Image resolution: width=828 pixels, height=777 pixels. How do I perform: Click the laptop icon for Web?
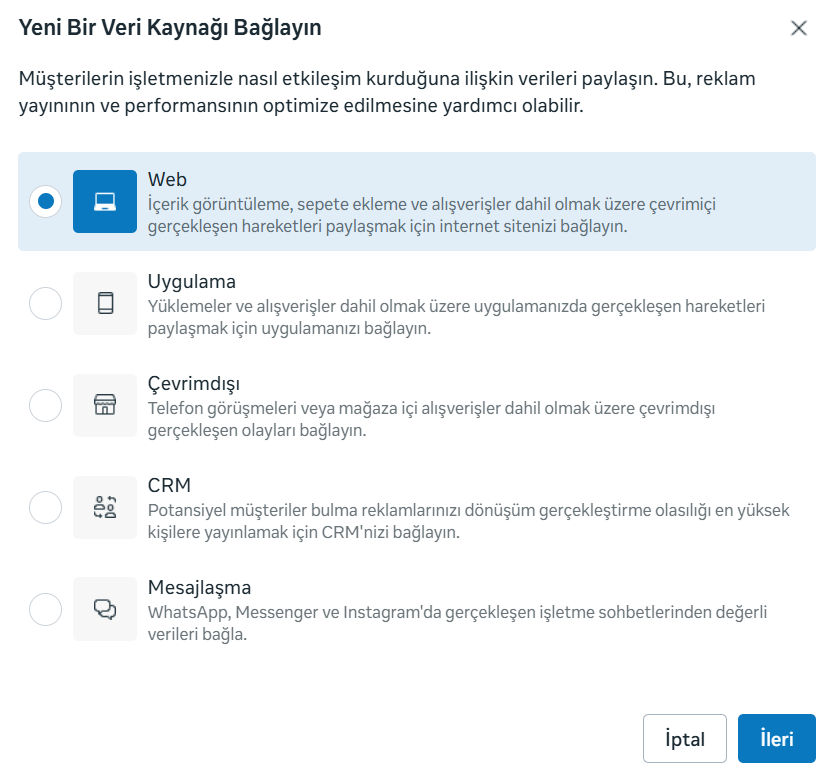pos(105,201)
